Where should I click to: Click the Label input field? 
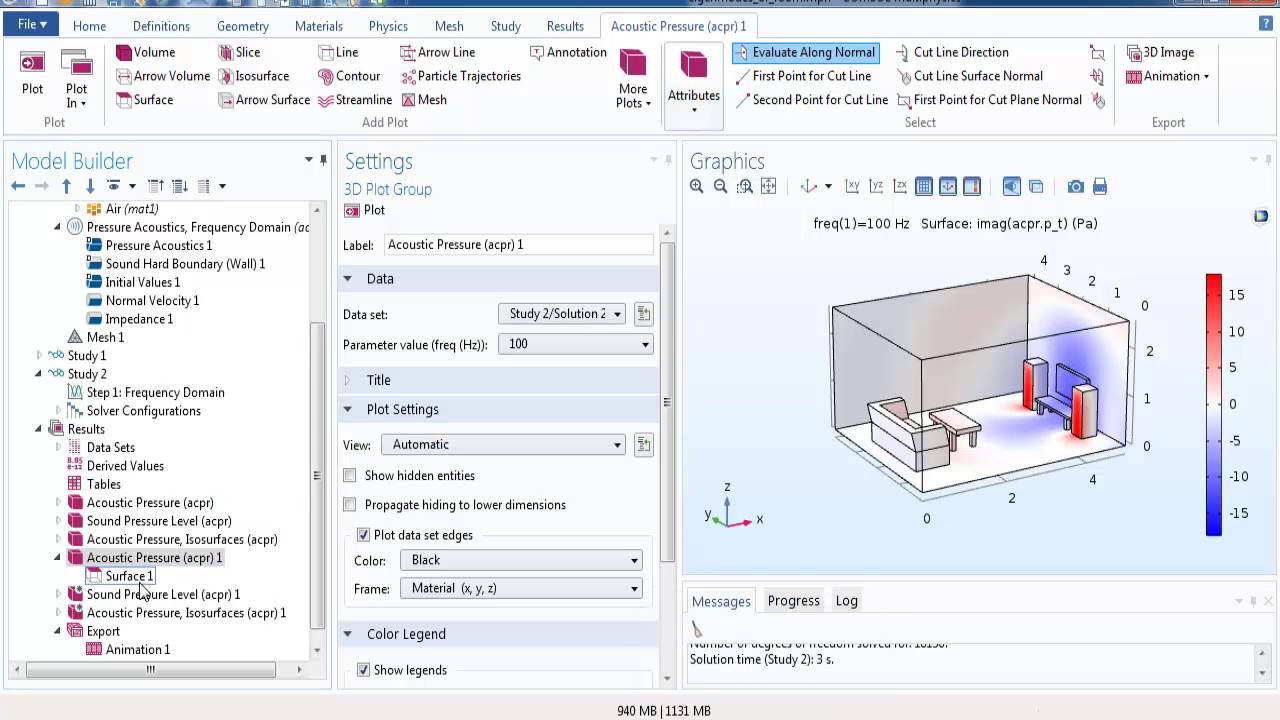pyautogui.click(x=518, y=245)
